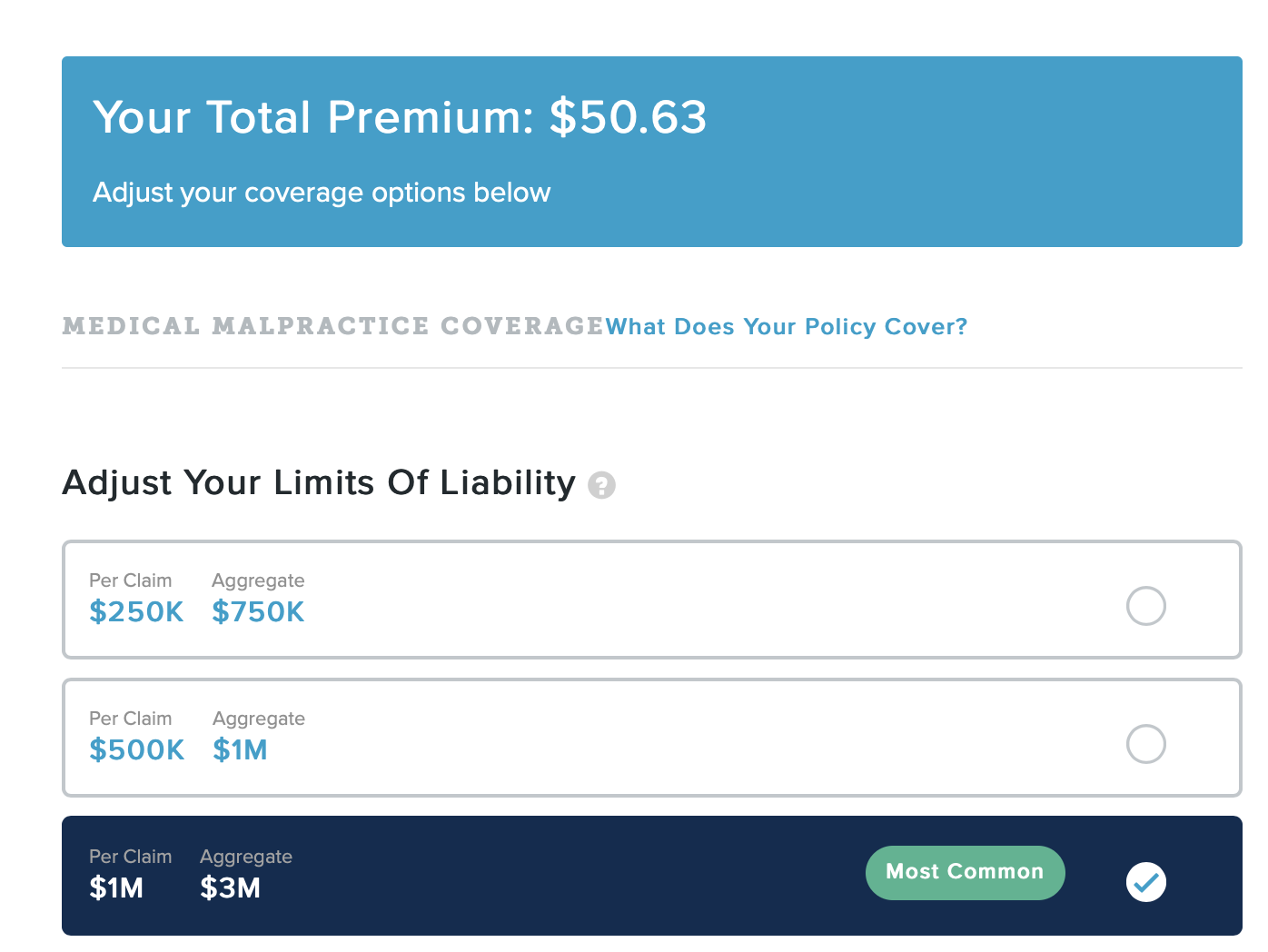Click the Your Total Premium $50.63 heading
The image size is (1268, 952).
400,117
